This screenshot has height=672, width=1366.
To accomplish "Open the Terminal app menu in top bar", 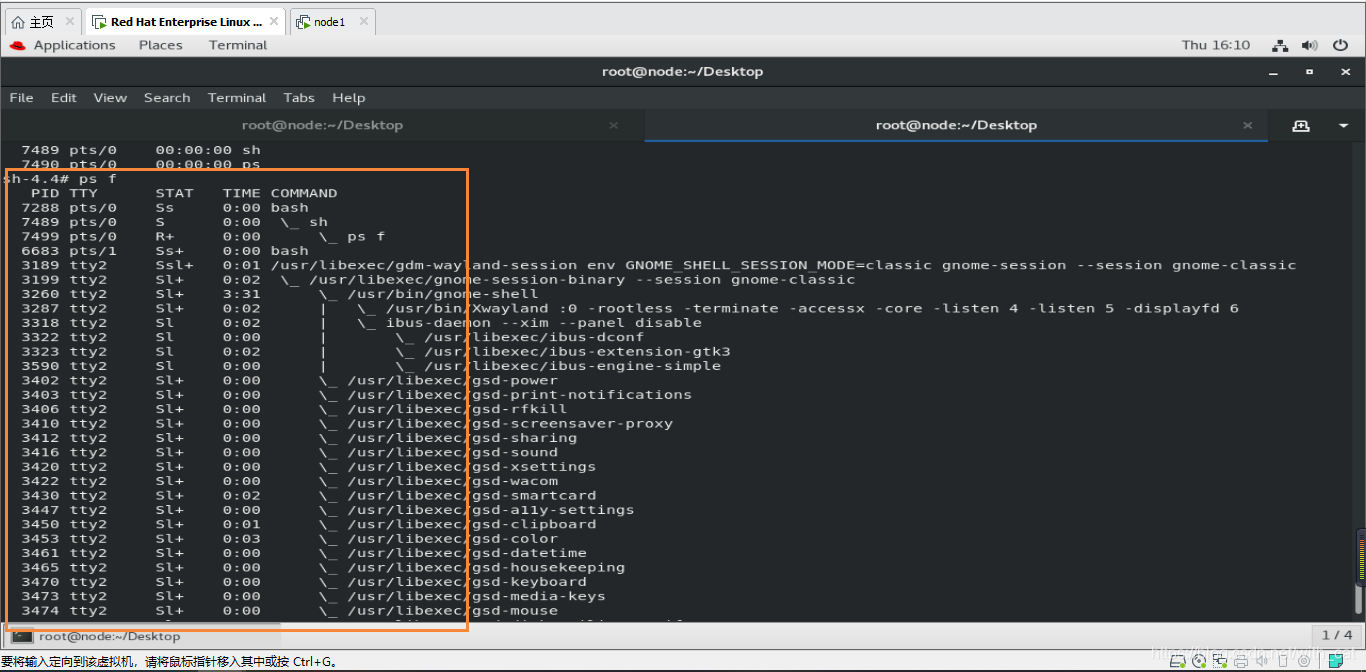I will click(x=238, y=45).
